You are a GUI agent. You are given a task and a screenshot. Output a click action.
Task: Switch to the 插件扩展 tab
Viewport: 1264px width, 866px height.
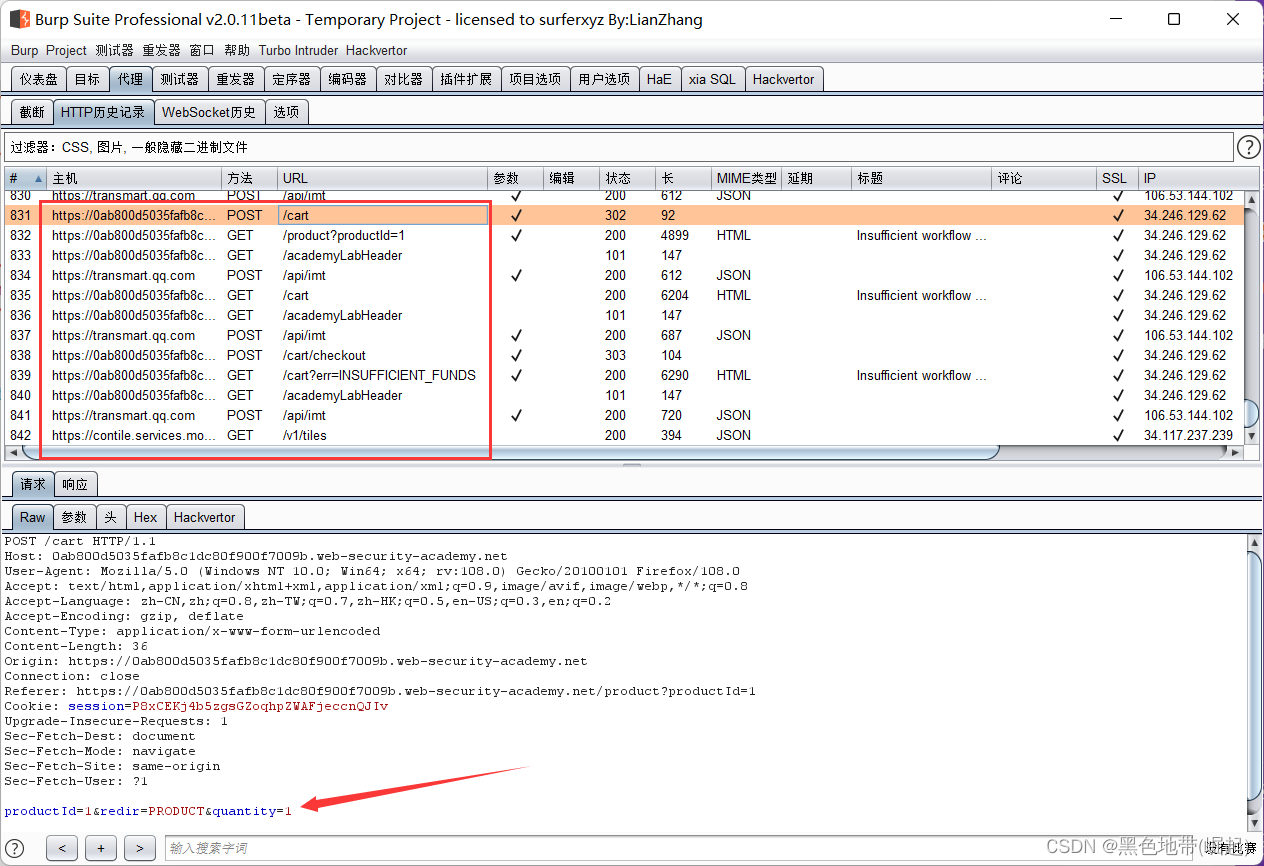click(x=466, y=79)
